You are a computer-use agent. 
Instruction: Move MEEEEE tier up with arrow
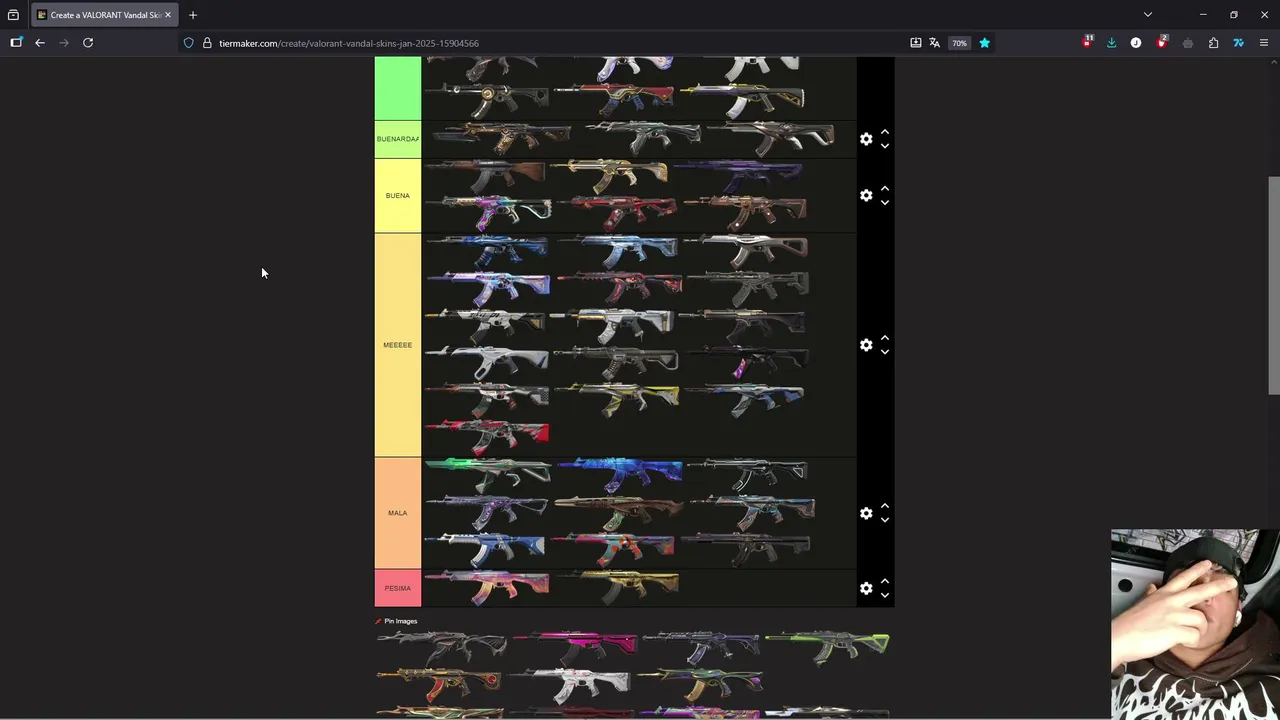pos(885,338)
